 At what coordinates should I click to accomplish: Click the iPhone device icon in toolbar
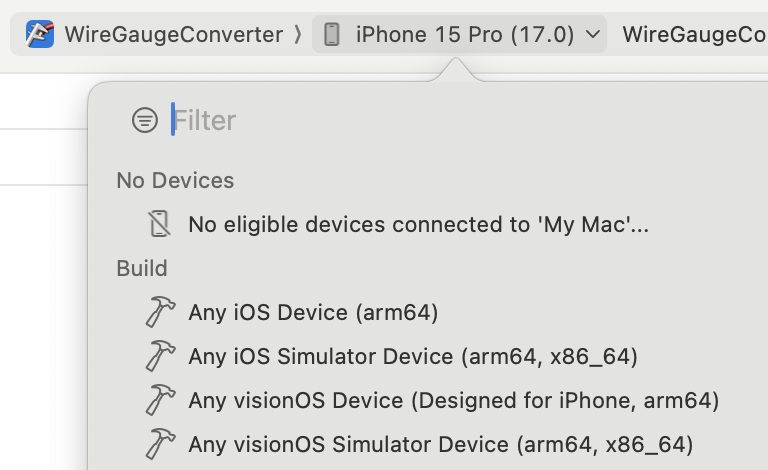coord(332,35)
